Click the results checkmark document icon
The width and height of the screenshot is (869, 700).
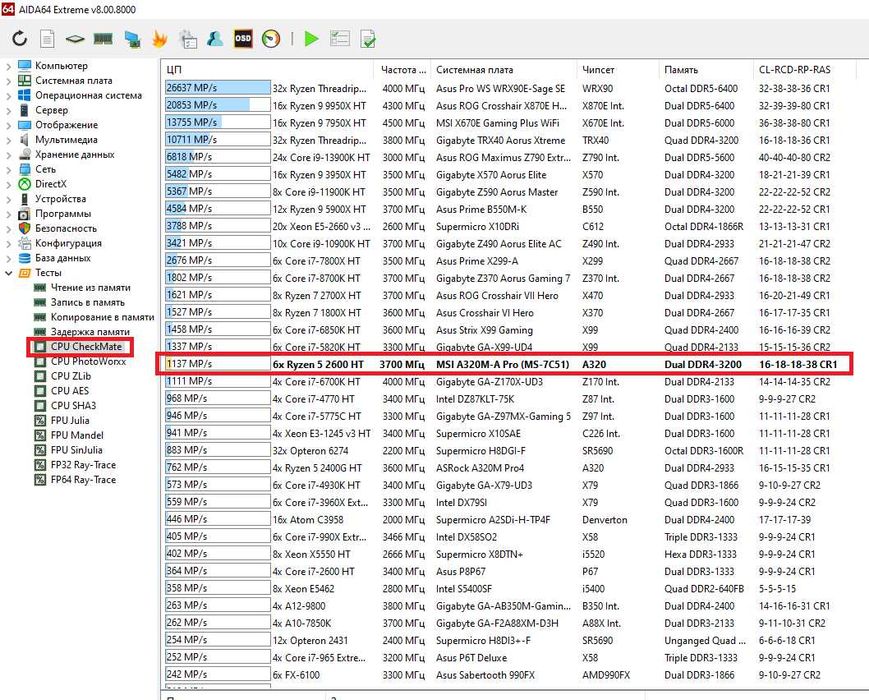click(367, 39)
